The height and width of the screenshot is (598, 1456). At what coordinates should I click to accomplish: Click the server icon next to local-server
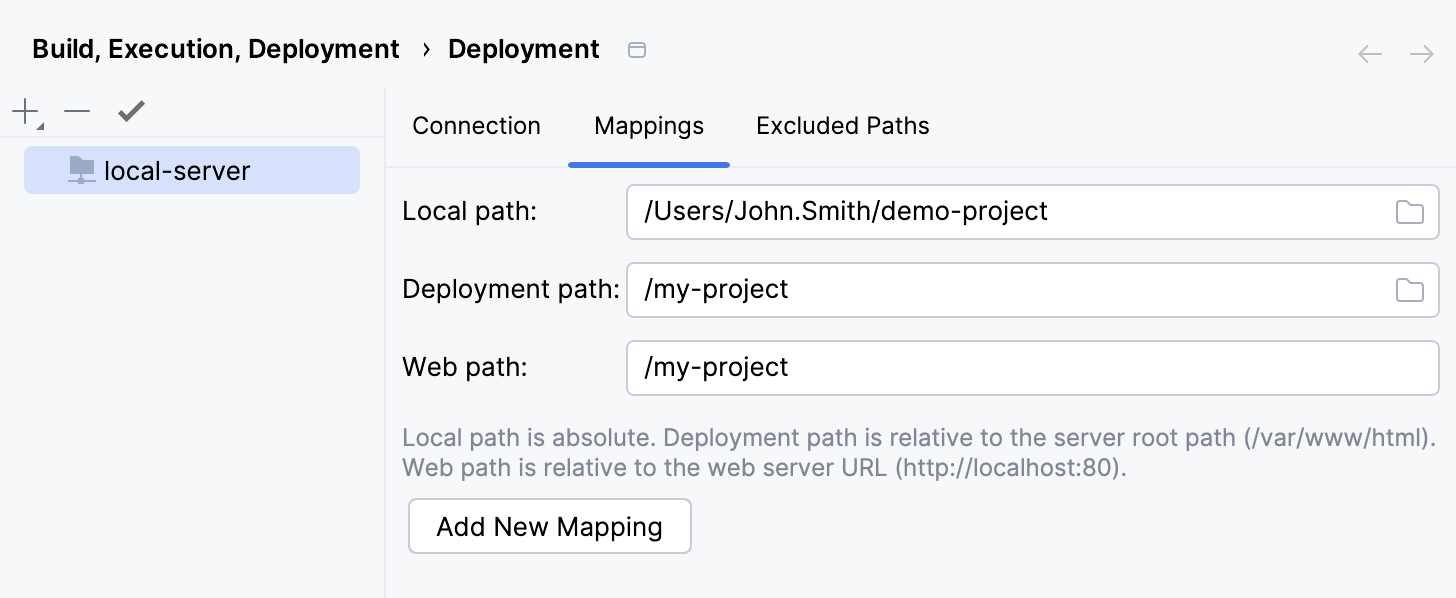pos(81,170)
